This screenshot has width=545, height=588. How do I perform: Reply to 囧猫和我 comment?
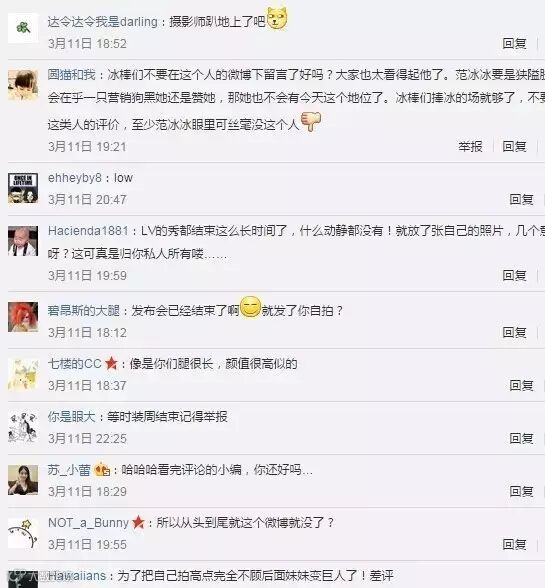tap(514, 146)
